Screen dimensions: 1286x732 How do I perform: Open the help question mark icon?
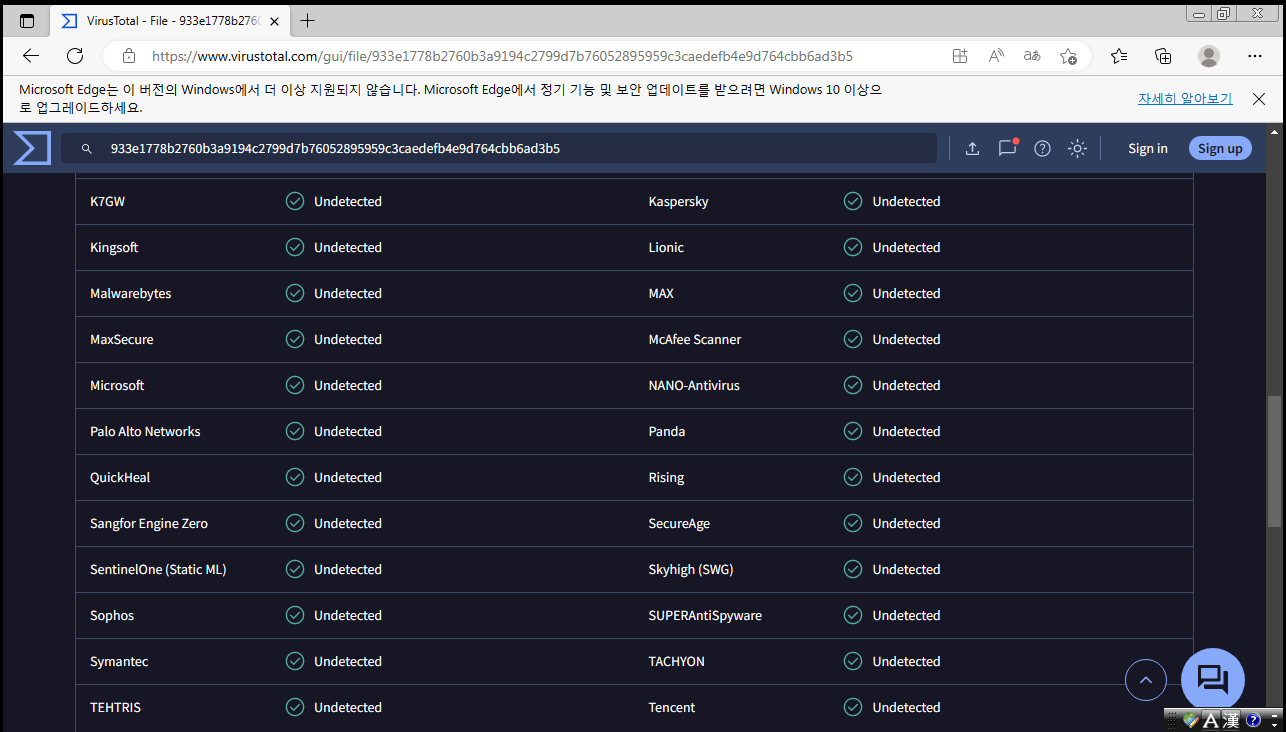1042,149
